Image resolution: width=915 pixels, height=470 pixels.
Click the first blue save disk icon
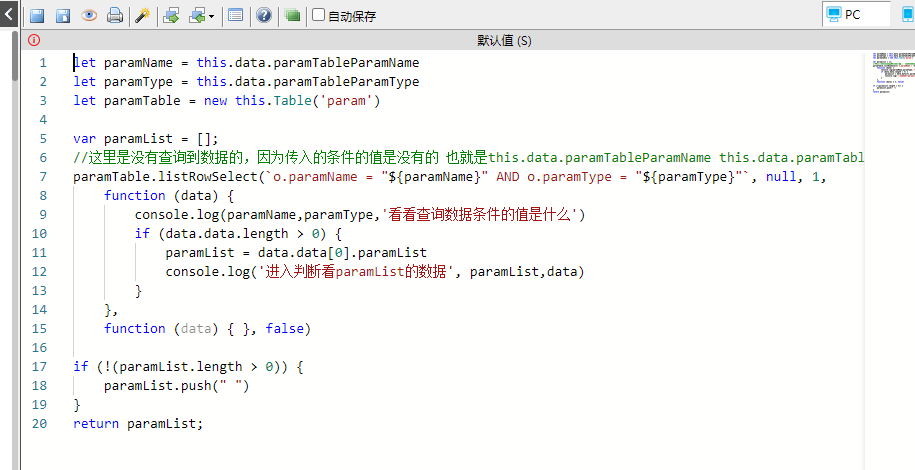pyautogui.click(x=37, y=16)
